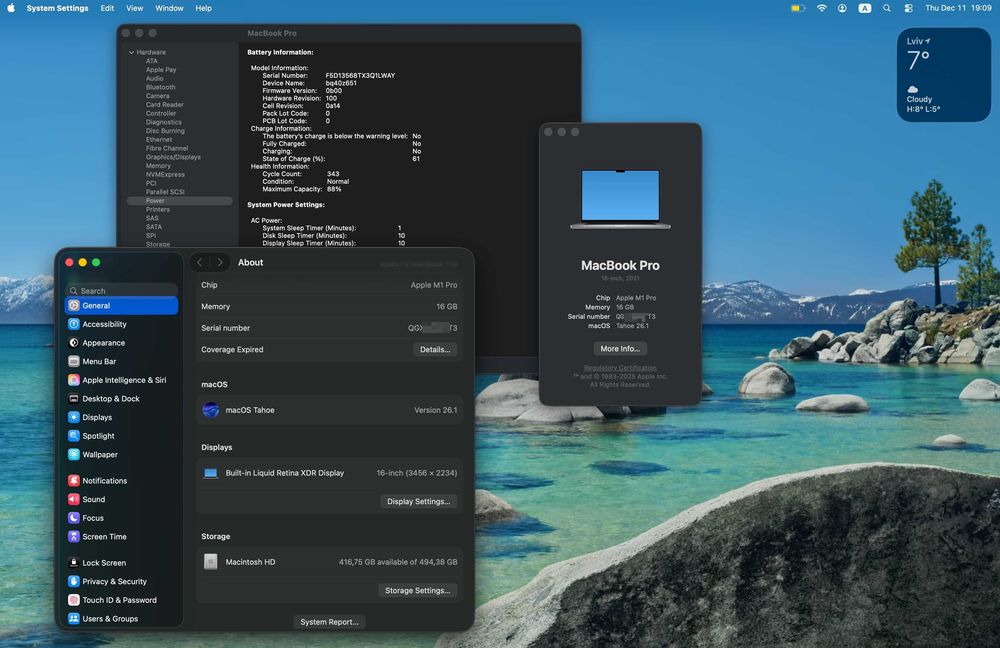This screenshot has height=648, width=1000.
Task: Click 'Apple M1 Pro' chip value in About
Action: click(434, 285)
